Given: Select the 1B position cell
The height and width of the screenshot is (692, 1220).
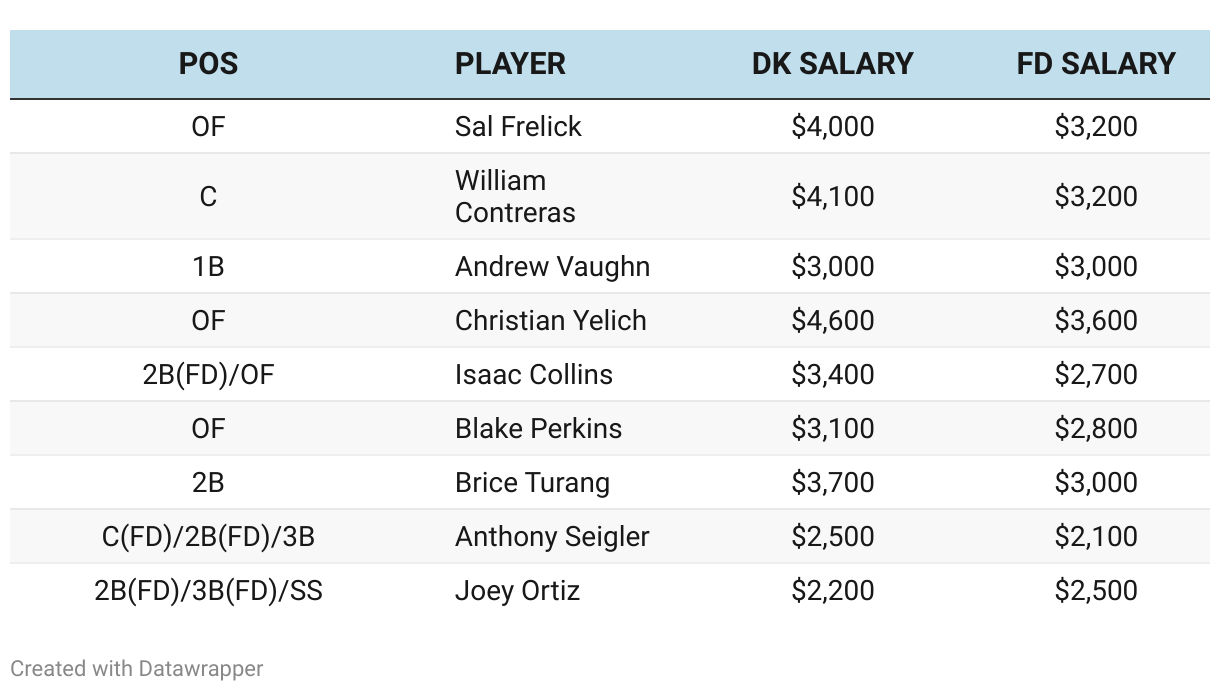Looking at the screenshot, I should click(208, 266).
